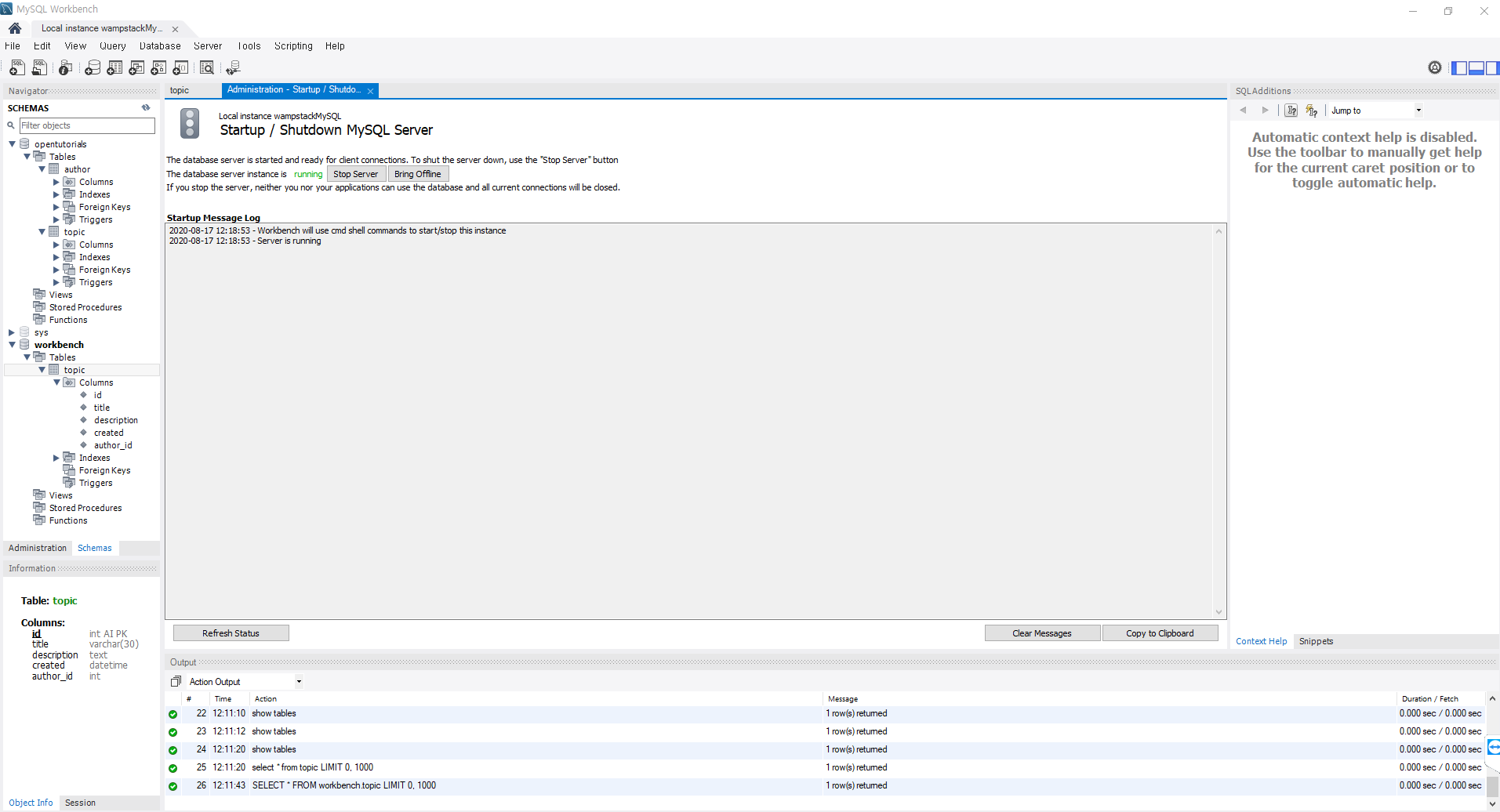Go to the Workbench home screen
Screen dimensions: 1500x812
pos(15,28)
